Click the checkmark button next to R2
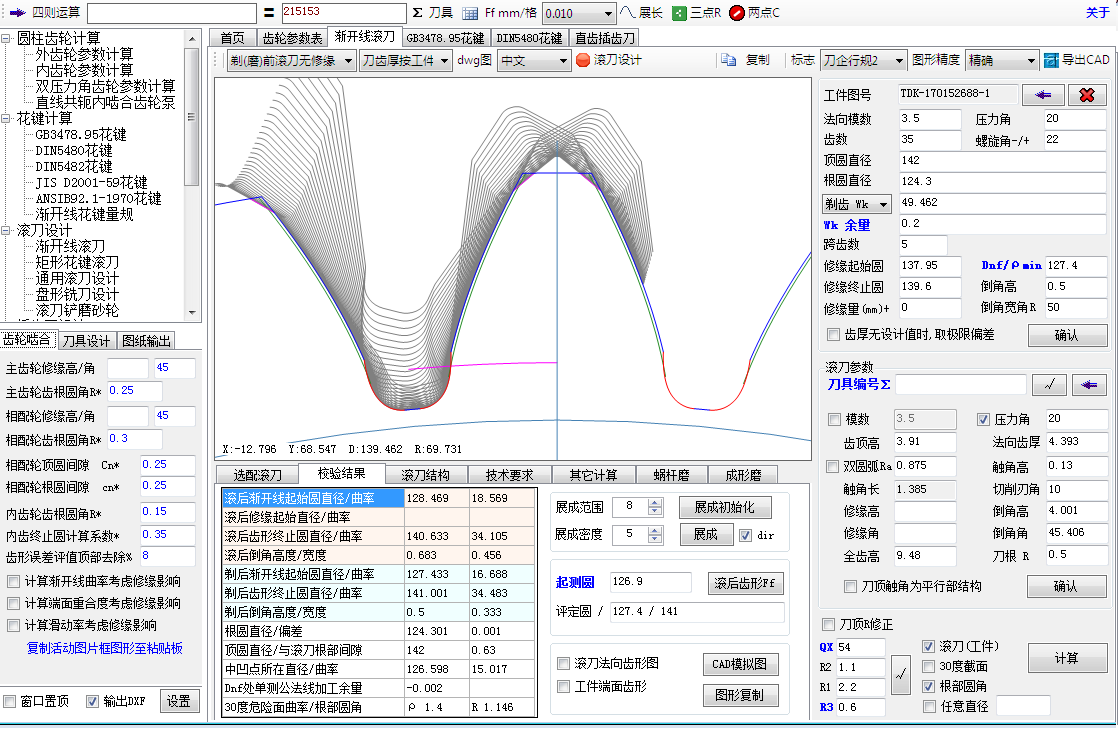This screenshot has height=730, width=1119. pyautogui.click(x=901, y=674)
